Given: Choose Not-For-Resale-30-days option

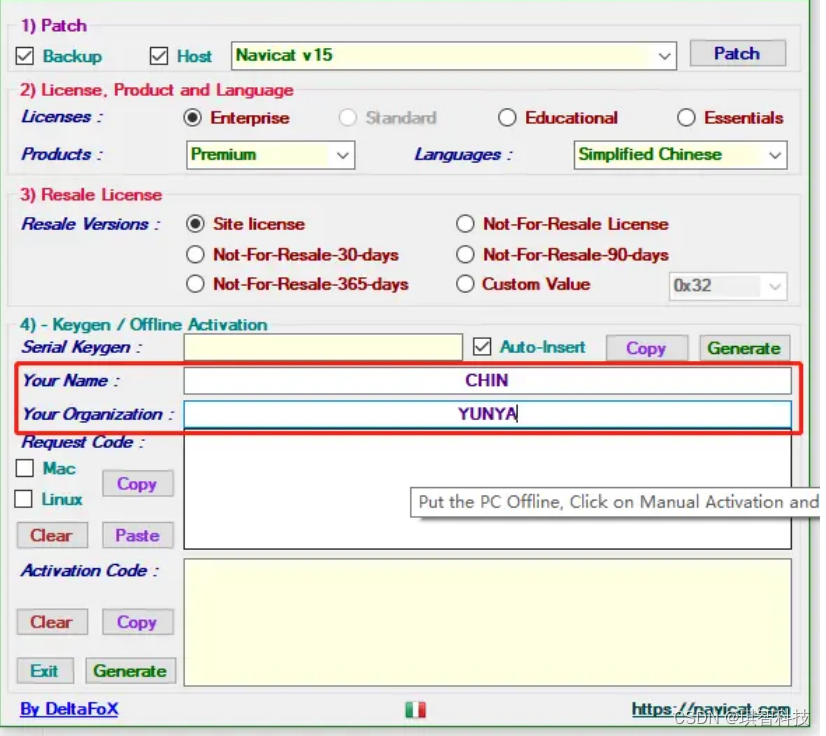Looking at the screenshot, I should pyautogui.click(x=195, y=254).
